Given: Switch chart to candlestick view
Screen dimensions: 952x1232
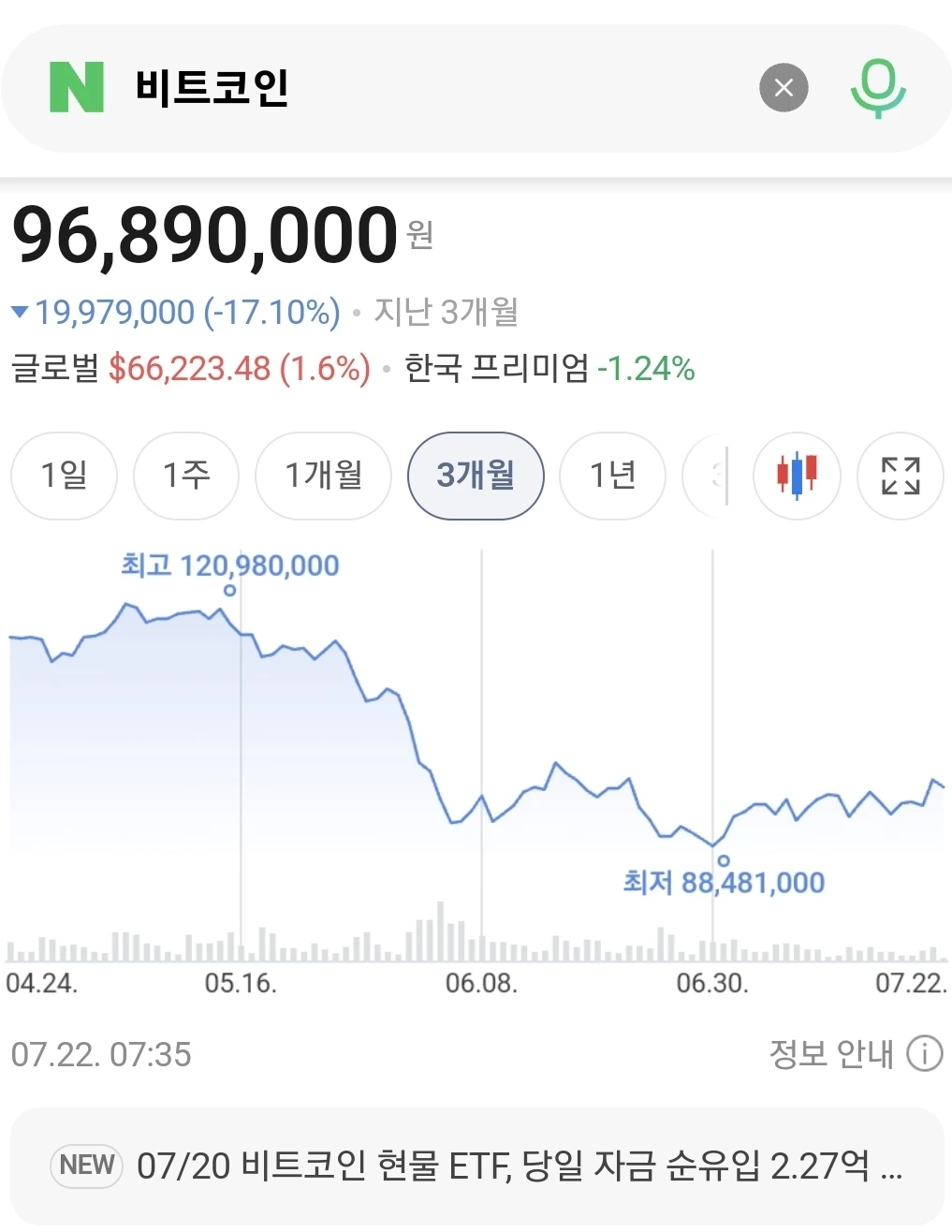Looking at the screenshot, I should (798, 476).
